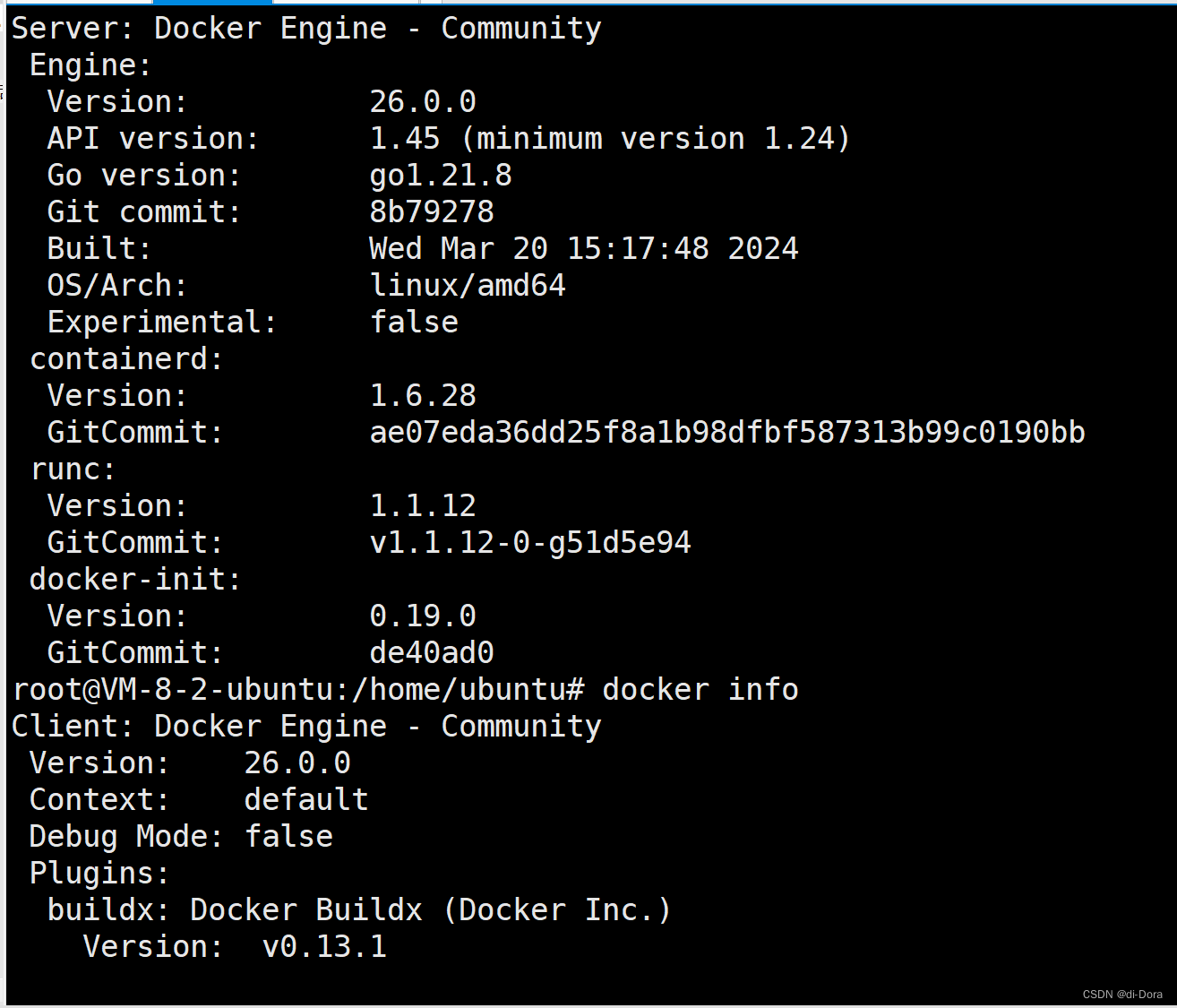Click the text 'minimum version 1.24'
1177x1008 pixels.
[657, 139]
